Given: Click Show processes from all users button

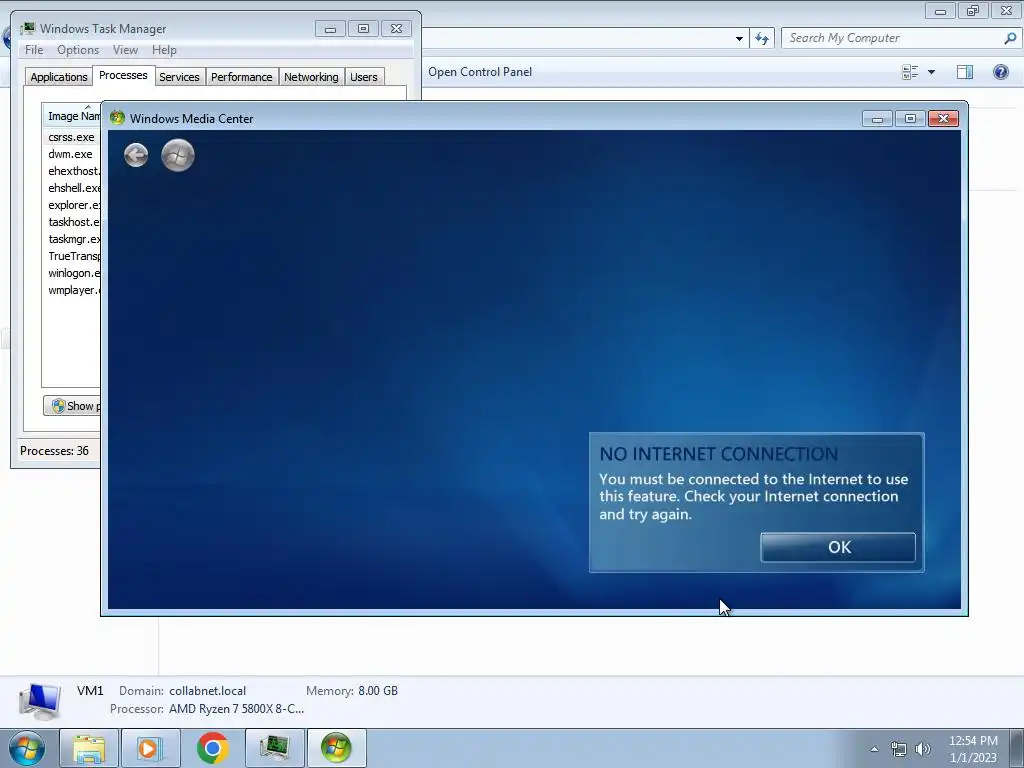Looking at the screenshot, I should (72, 406).
